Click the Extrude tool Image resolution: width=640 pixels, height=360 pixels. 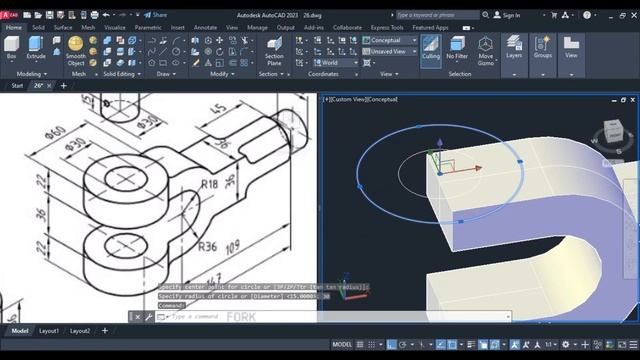pyautogui.click(x=36, y=48)
